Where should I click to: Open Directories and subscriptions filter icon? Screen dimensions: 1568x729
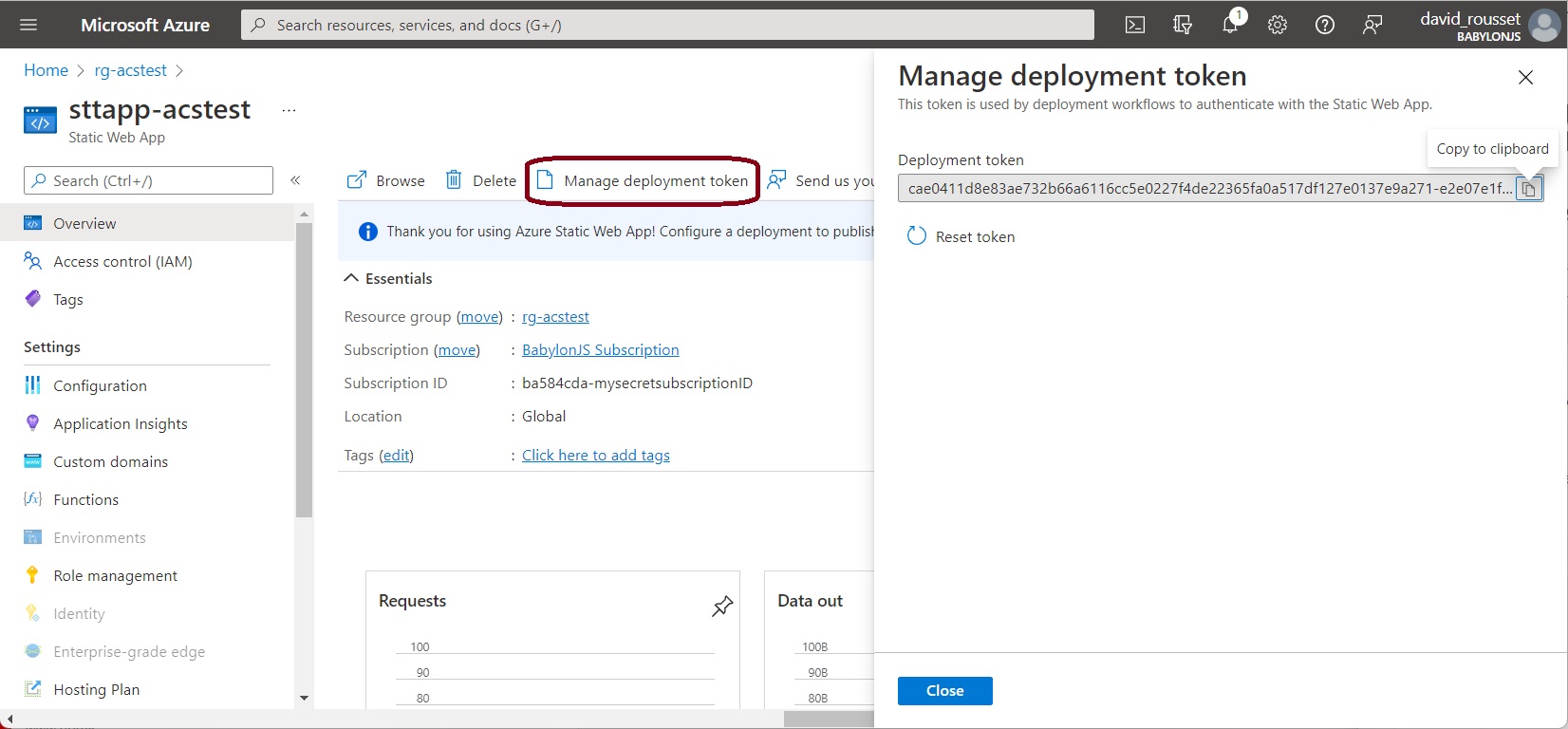point(1183,25)
